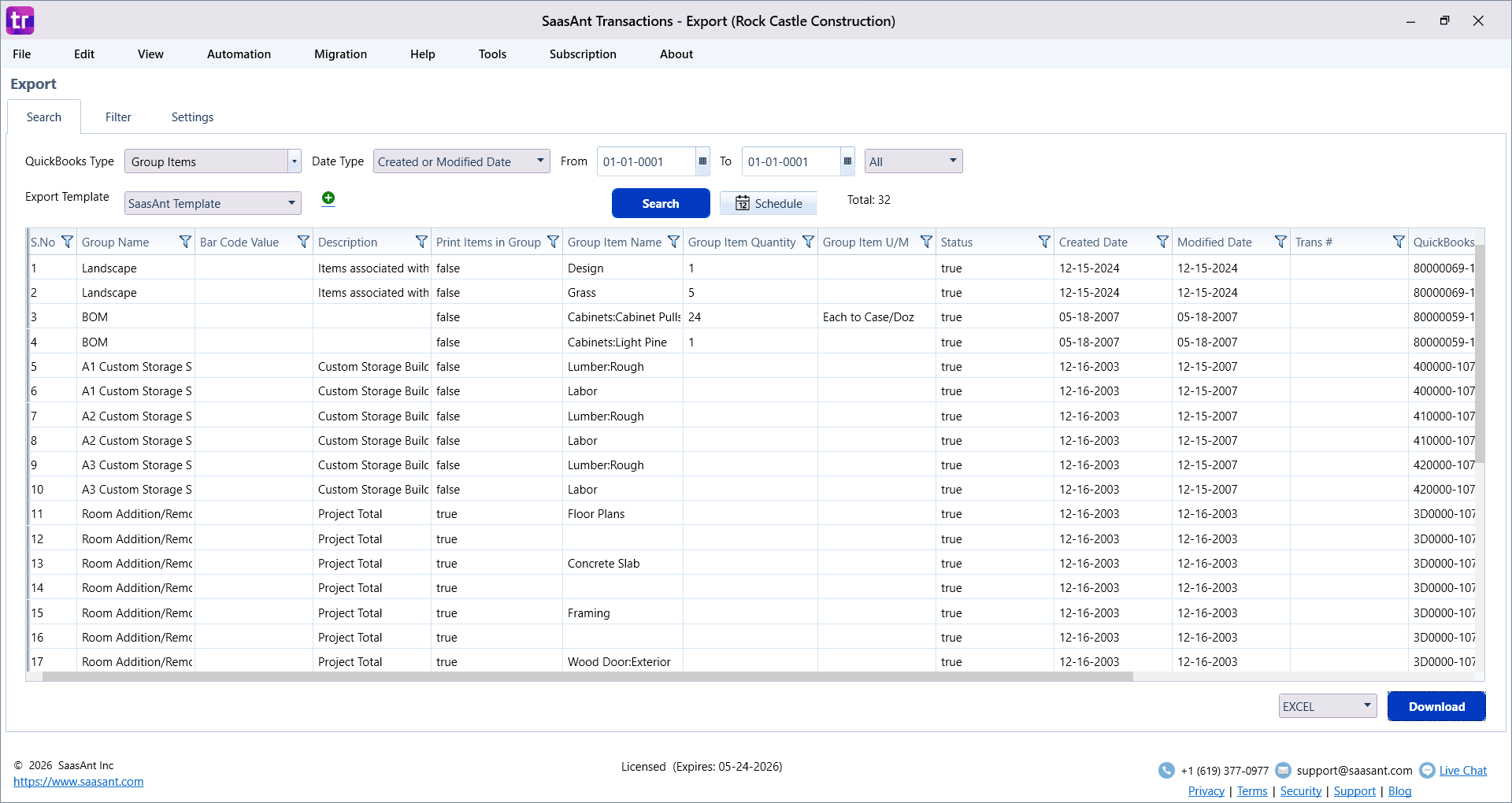Open the To date calendar picker
1512x803 pixels.
(847, 161)
